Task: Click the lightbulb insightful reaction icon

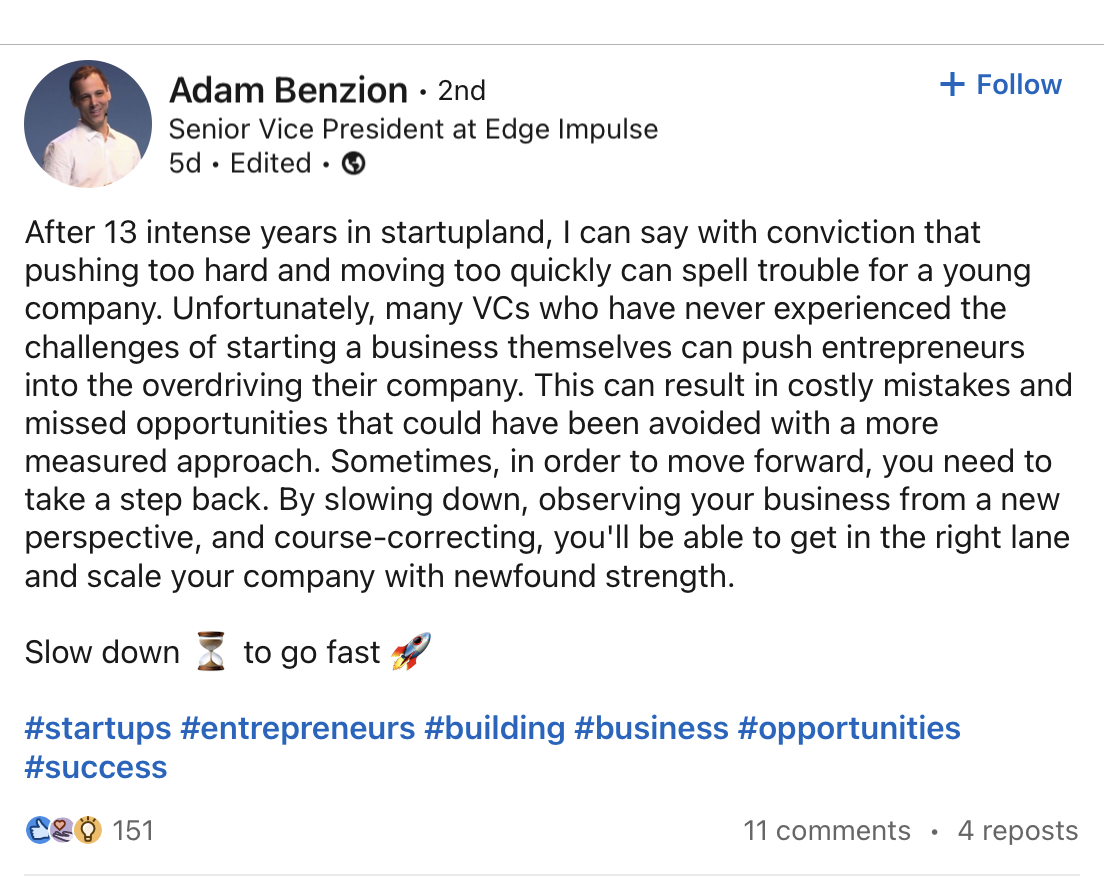Action: pos(88,831)
